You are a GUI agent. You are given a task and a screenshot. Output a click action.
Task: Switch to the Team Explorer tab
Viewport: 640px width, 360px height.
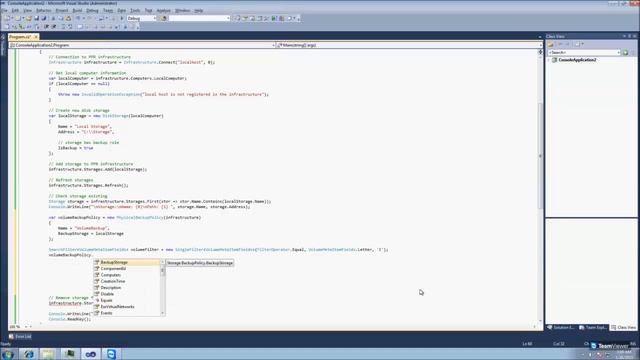[x=593, y=327]
